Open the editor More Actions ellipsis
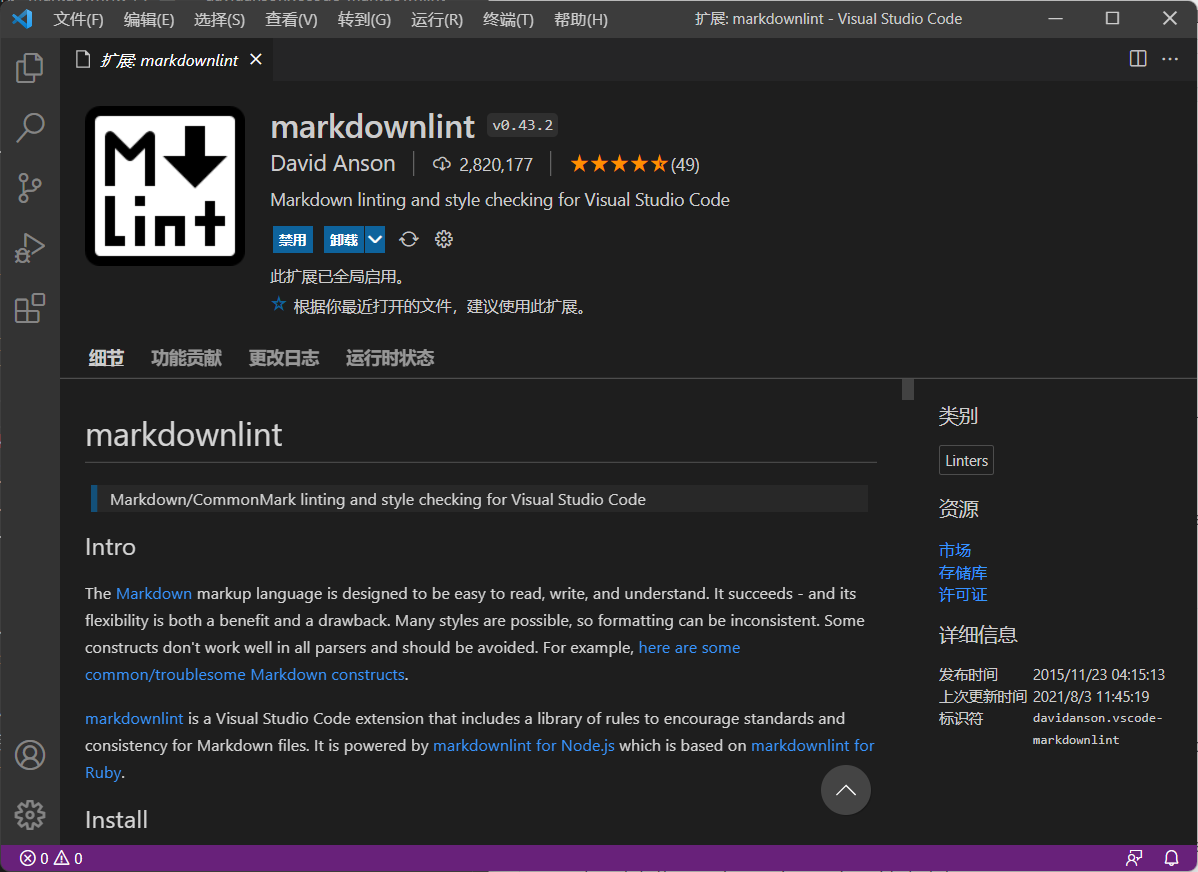 pos(1170,59)
